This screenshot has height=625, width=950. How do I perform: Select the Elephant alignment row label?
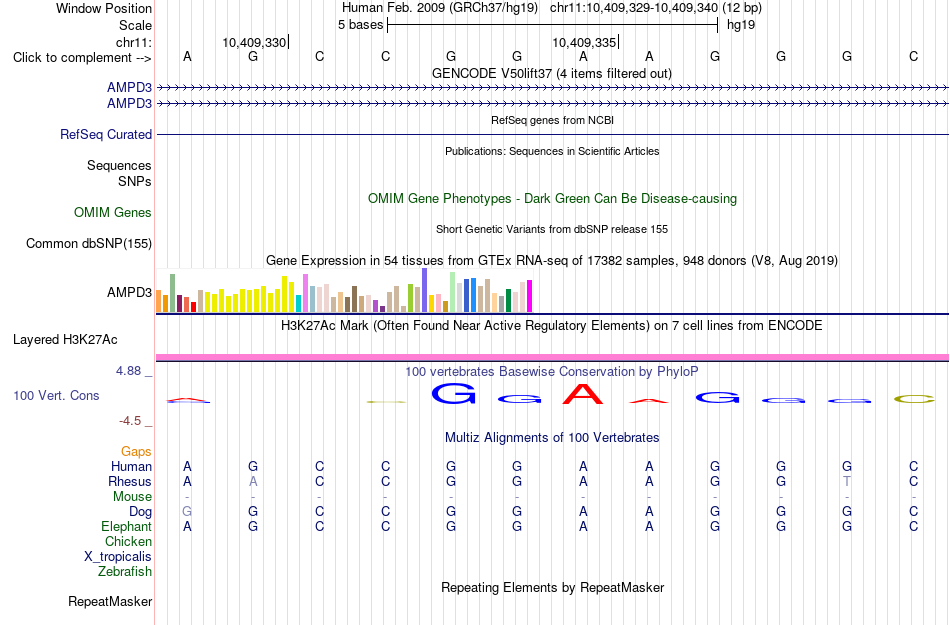[126, 526]
